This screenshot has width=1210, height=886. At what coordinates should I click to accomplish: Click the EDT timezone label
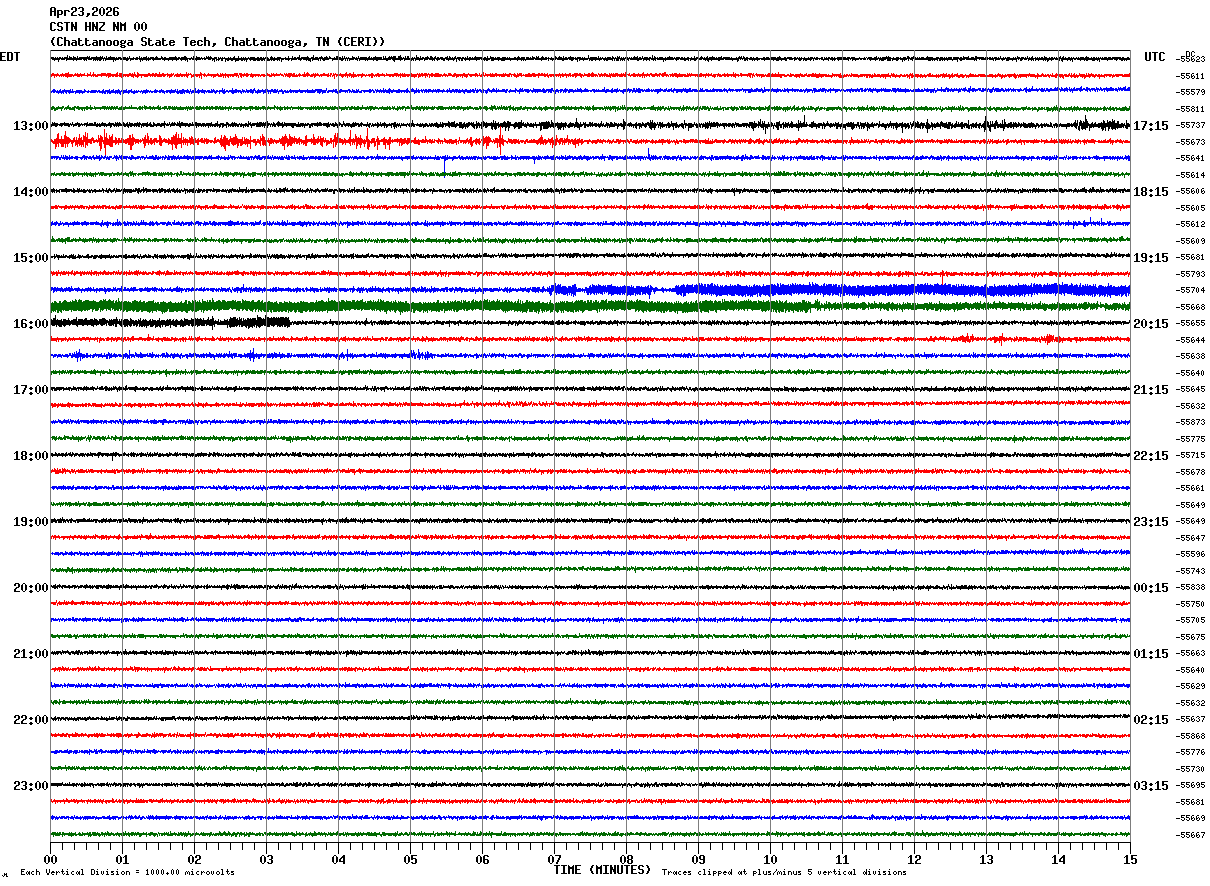click(10, 57)
